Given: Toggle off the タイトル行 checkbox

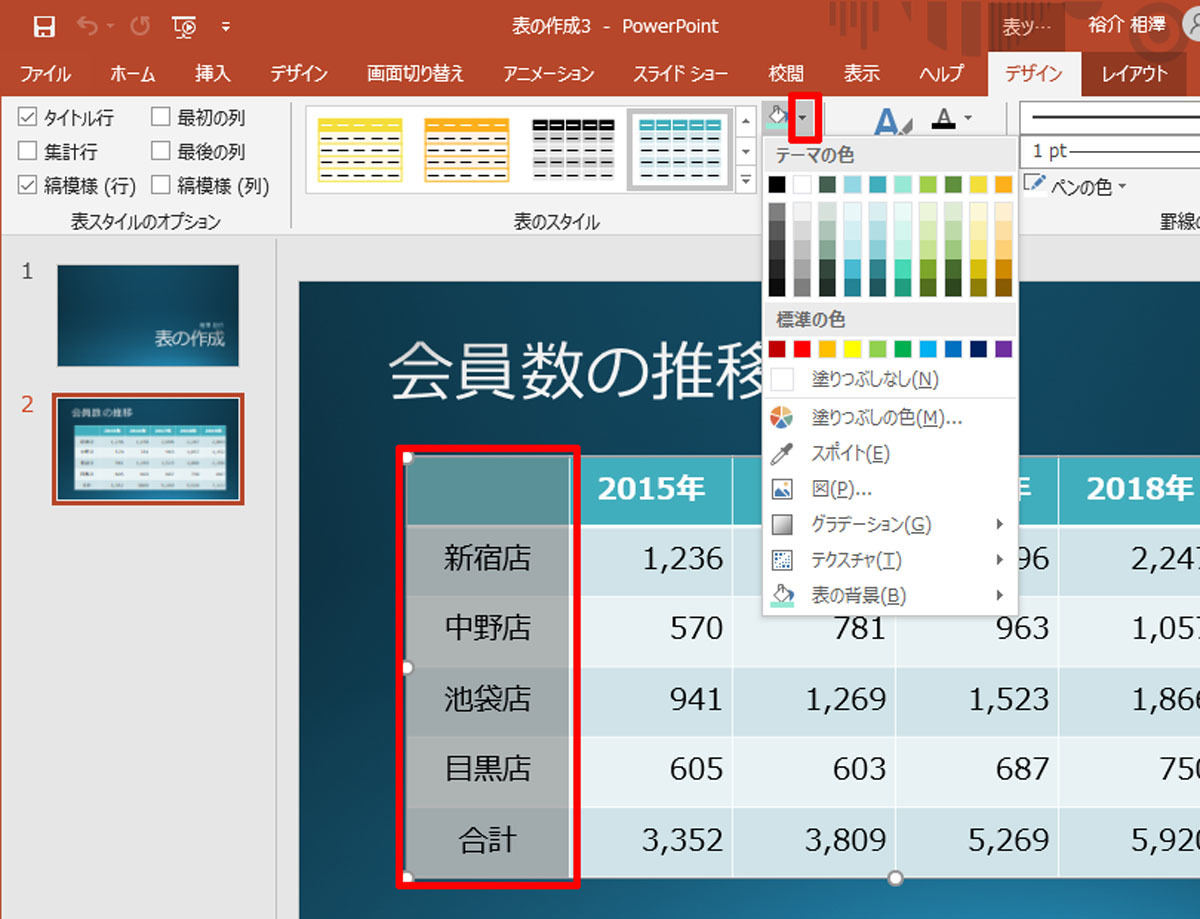Looking at the screenshot, I should point(24,117).
